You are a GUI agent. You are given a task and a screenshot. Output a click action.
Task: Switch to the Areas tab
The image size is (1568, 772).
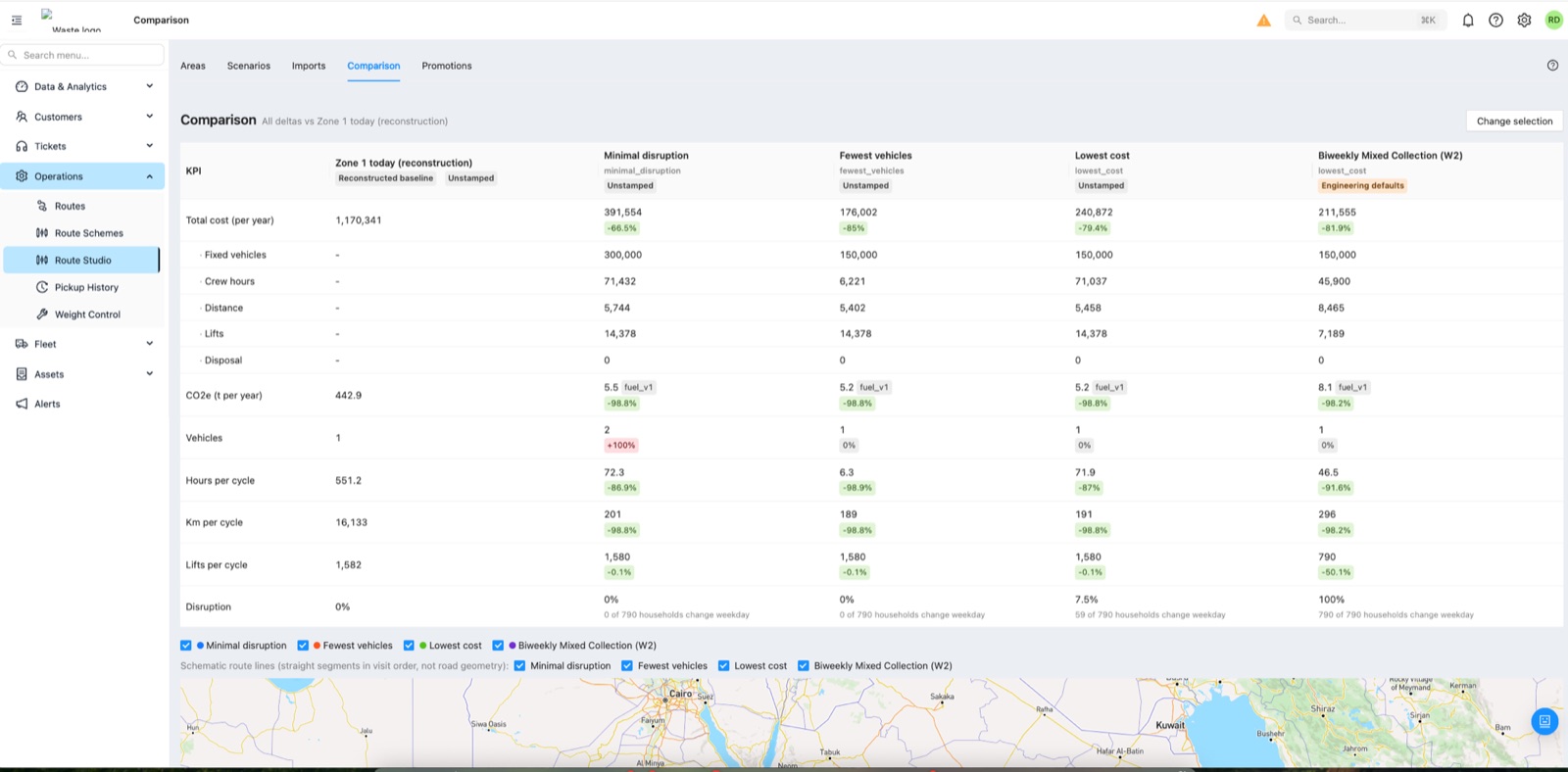pyautogui.click(x=193, y=66)
